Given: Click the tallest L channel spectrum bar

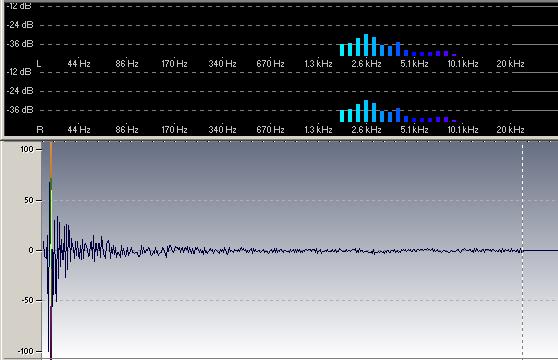Looking at the screenshot, I should (366, 45).
